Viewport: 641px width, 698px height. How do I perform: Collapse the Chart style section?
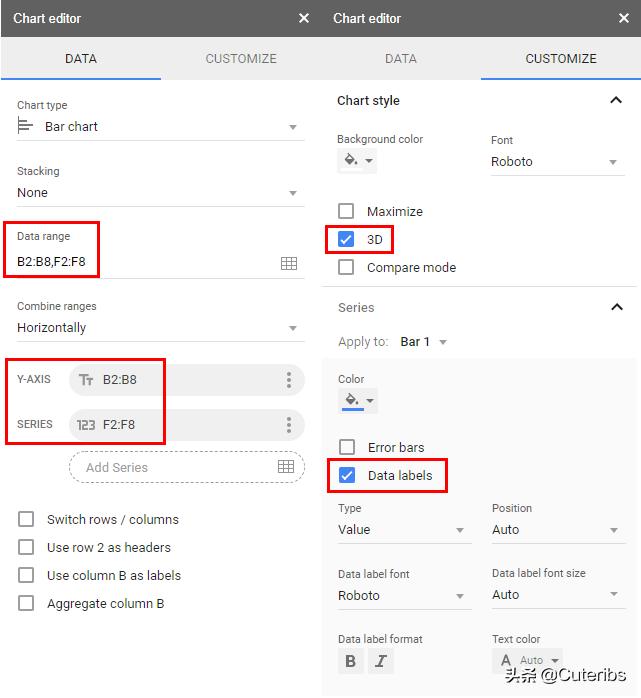click(616, 100)
